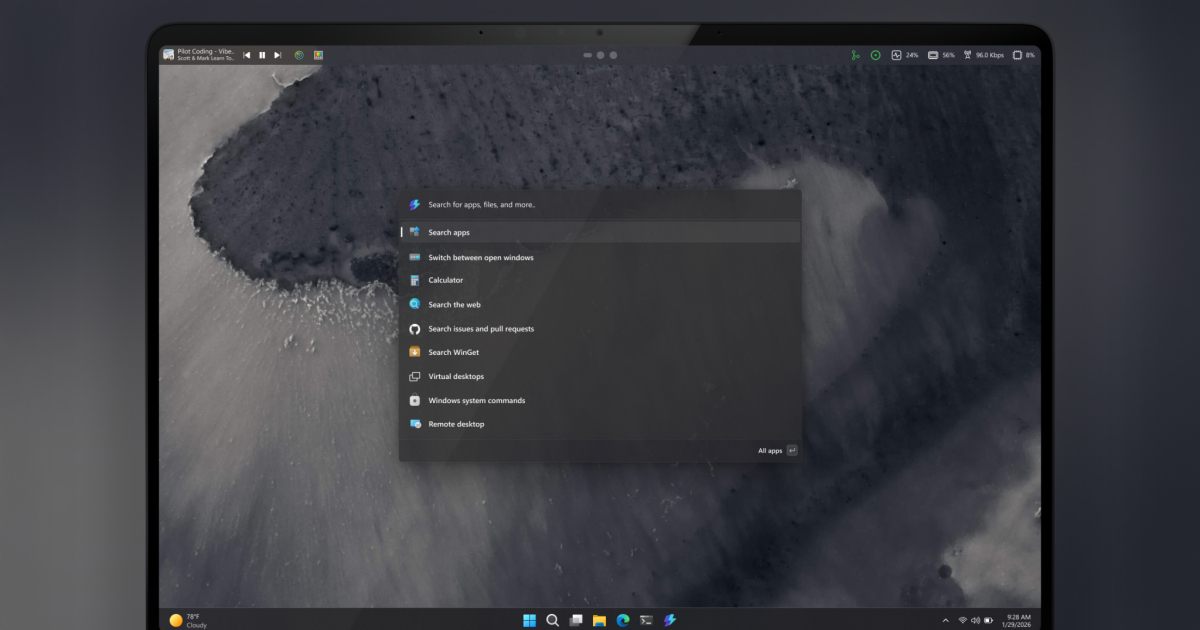
Task: Skip to the previous track
Action: (247, 55)
